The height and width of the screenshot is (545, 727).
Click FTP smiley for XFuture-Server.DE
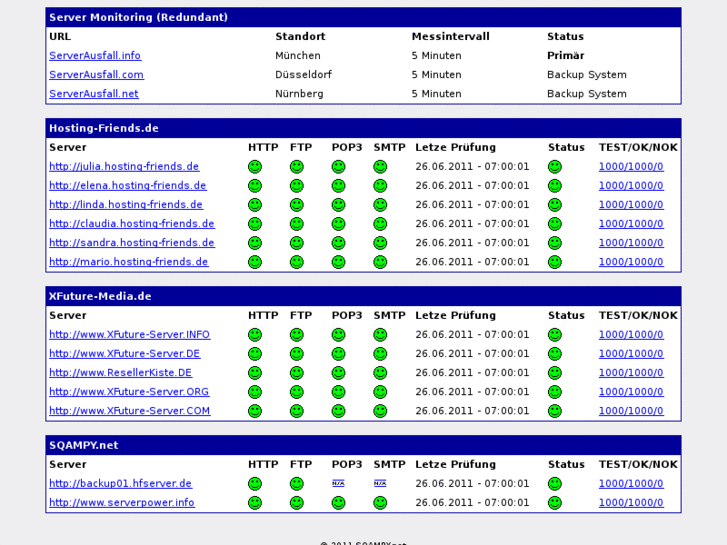tap(297, 353)
